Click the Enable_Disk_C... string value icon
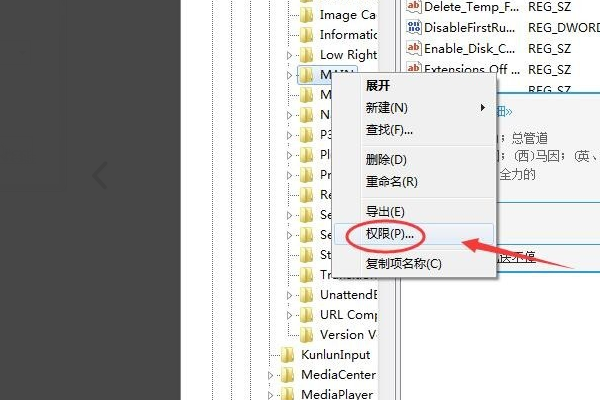 (414, 48)
